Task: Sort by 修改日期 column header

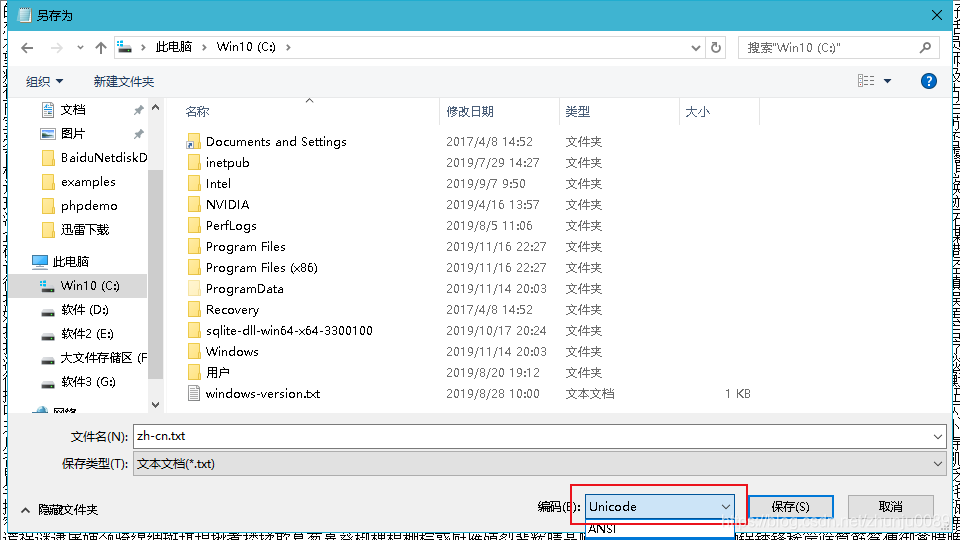Action: tap(470, 111)
